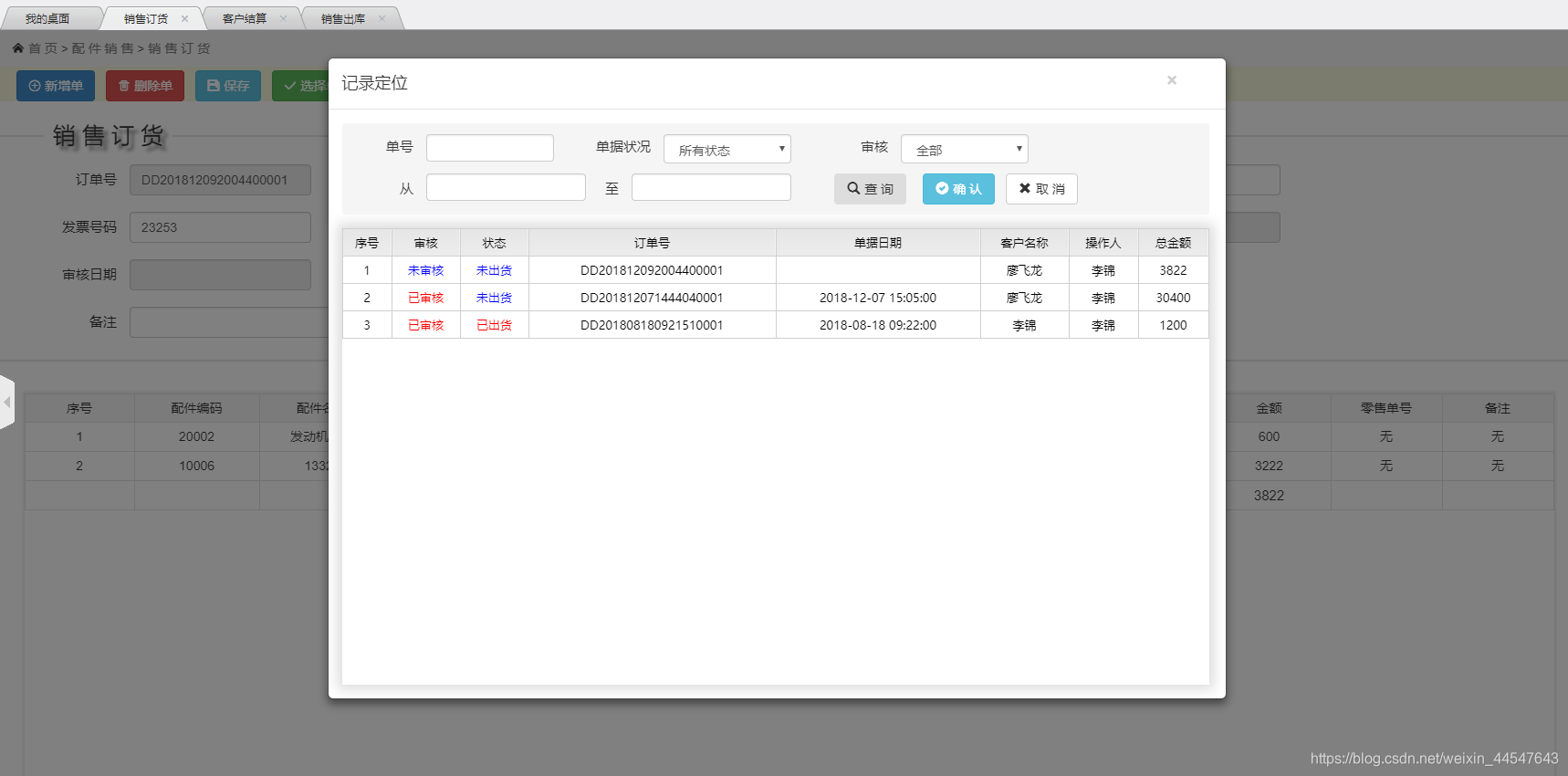Click the green 选择 button

point(301,86)
